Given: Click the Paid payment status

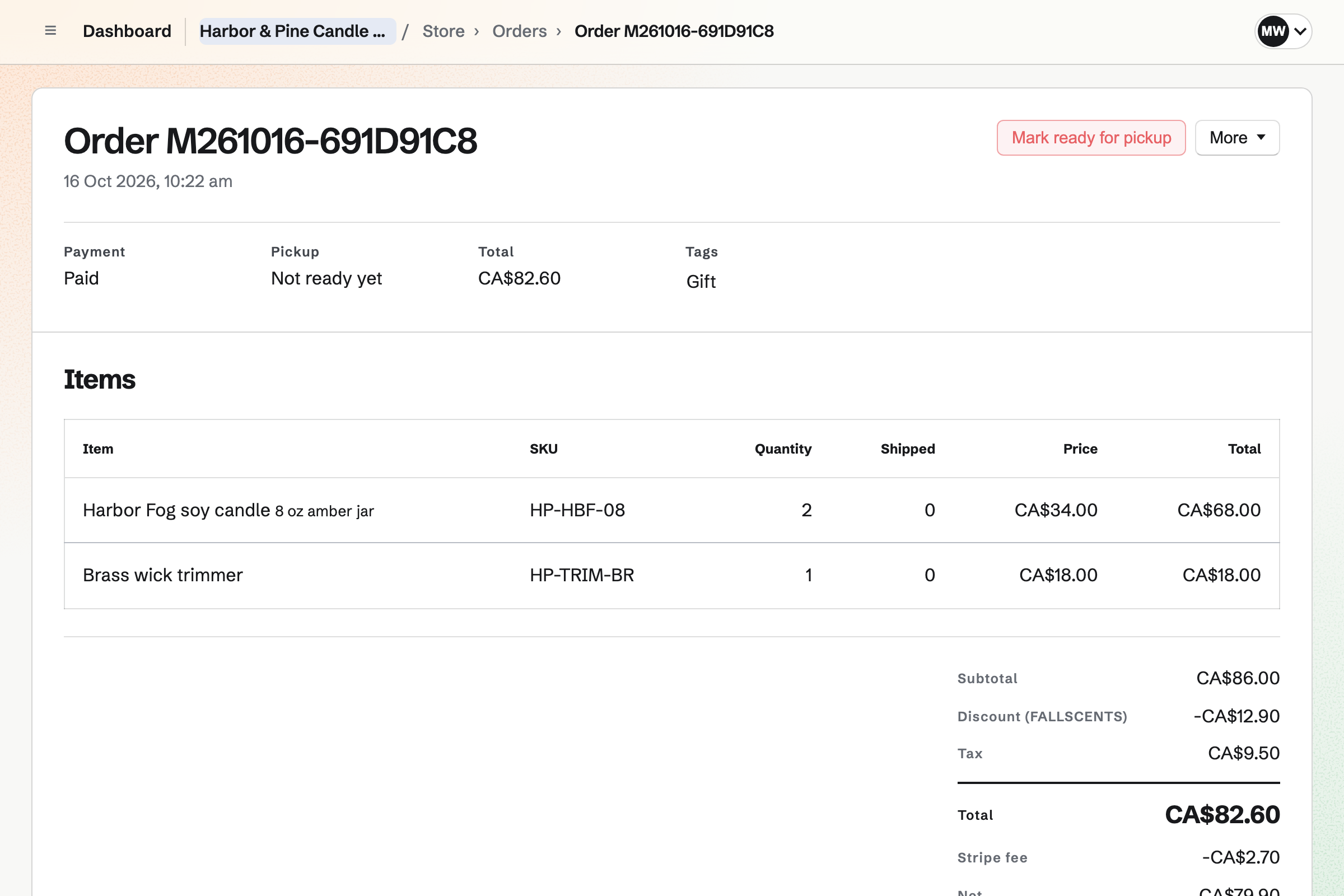Looking at the screenshot, I should (x=81, y=278).
